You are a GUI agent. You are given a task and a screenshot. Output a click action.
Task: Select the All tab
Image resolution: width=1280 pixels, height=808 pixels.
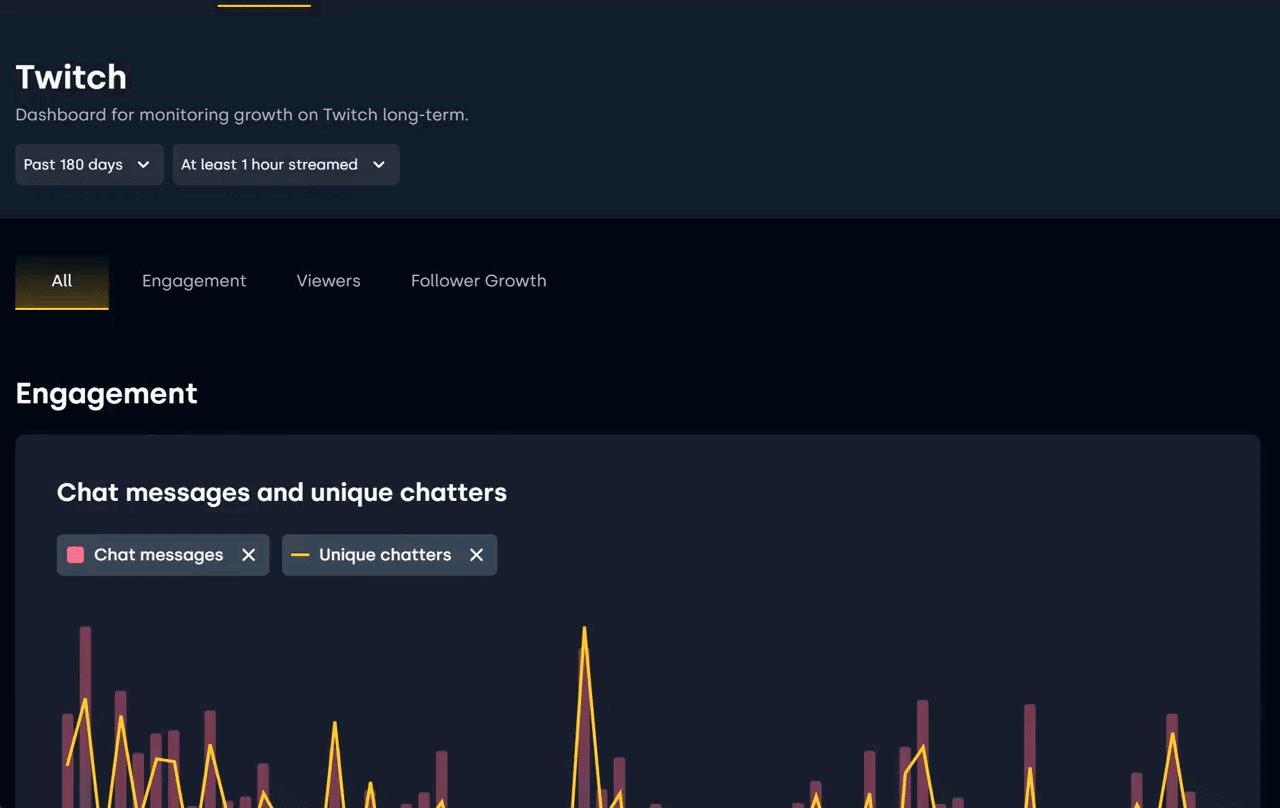62,281
